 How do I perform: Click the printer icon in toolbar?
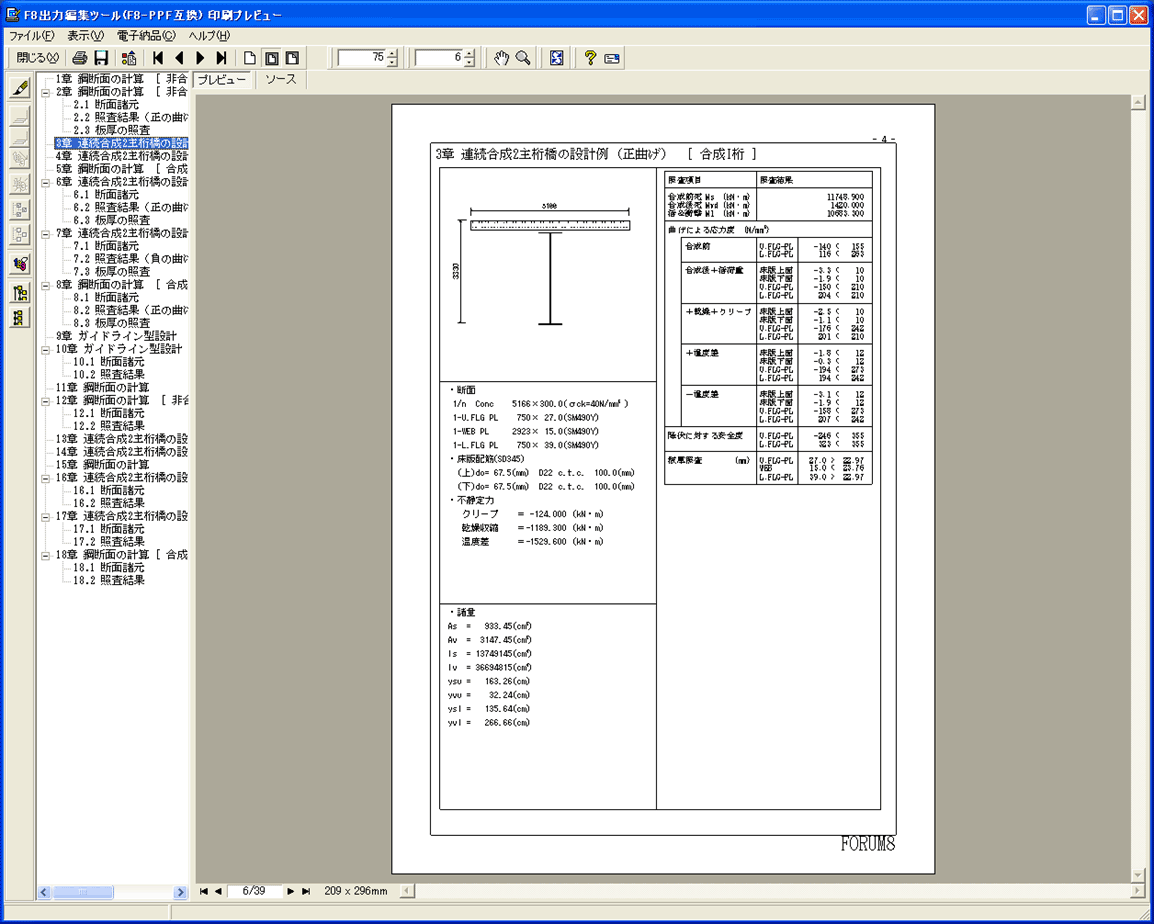tap(80, 58)
